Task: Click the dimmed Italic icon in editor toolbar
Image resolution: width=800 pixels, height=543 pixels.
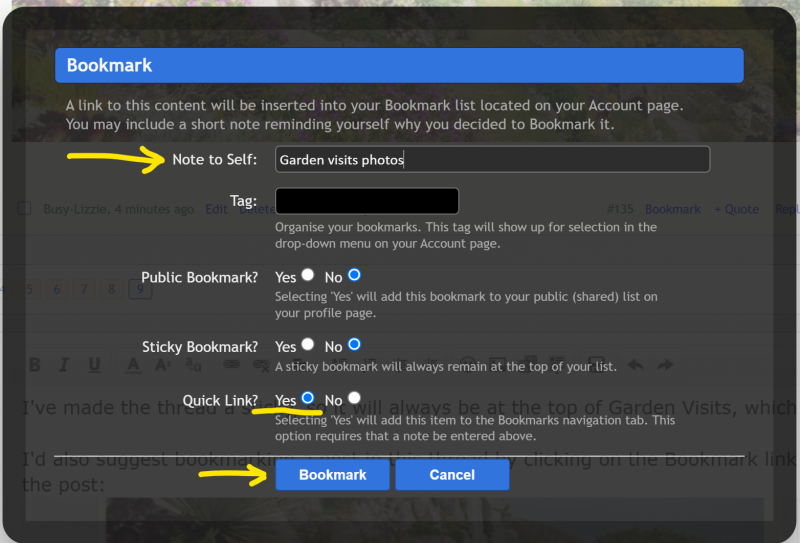Action: pos(63,365)
